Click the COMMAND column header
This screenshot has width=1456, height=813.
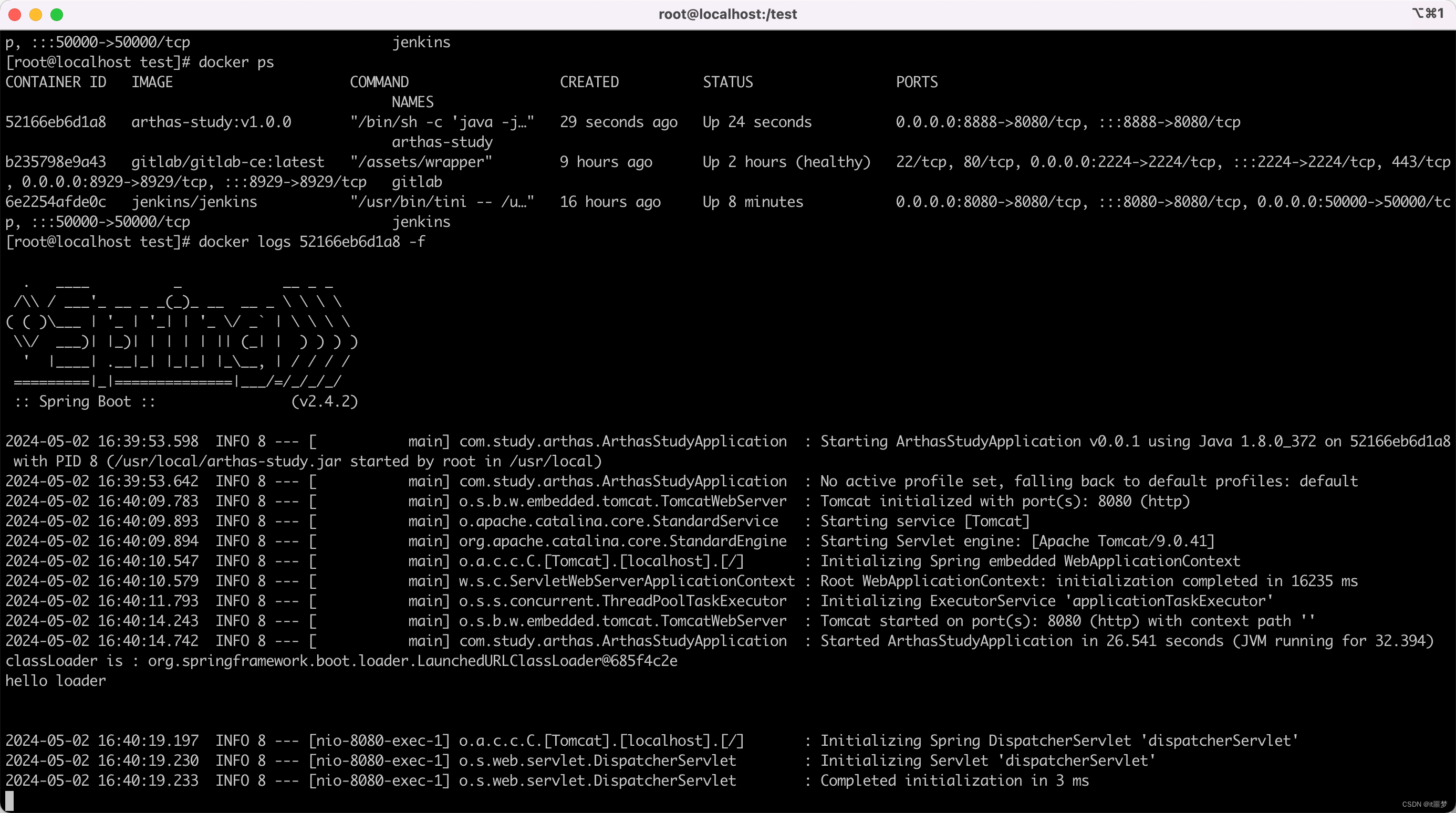click(379, 82)
